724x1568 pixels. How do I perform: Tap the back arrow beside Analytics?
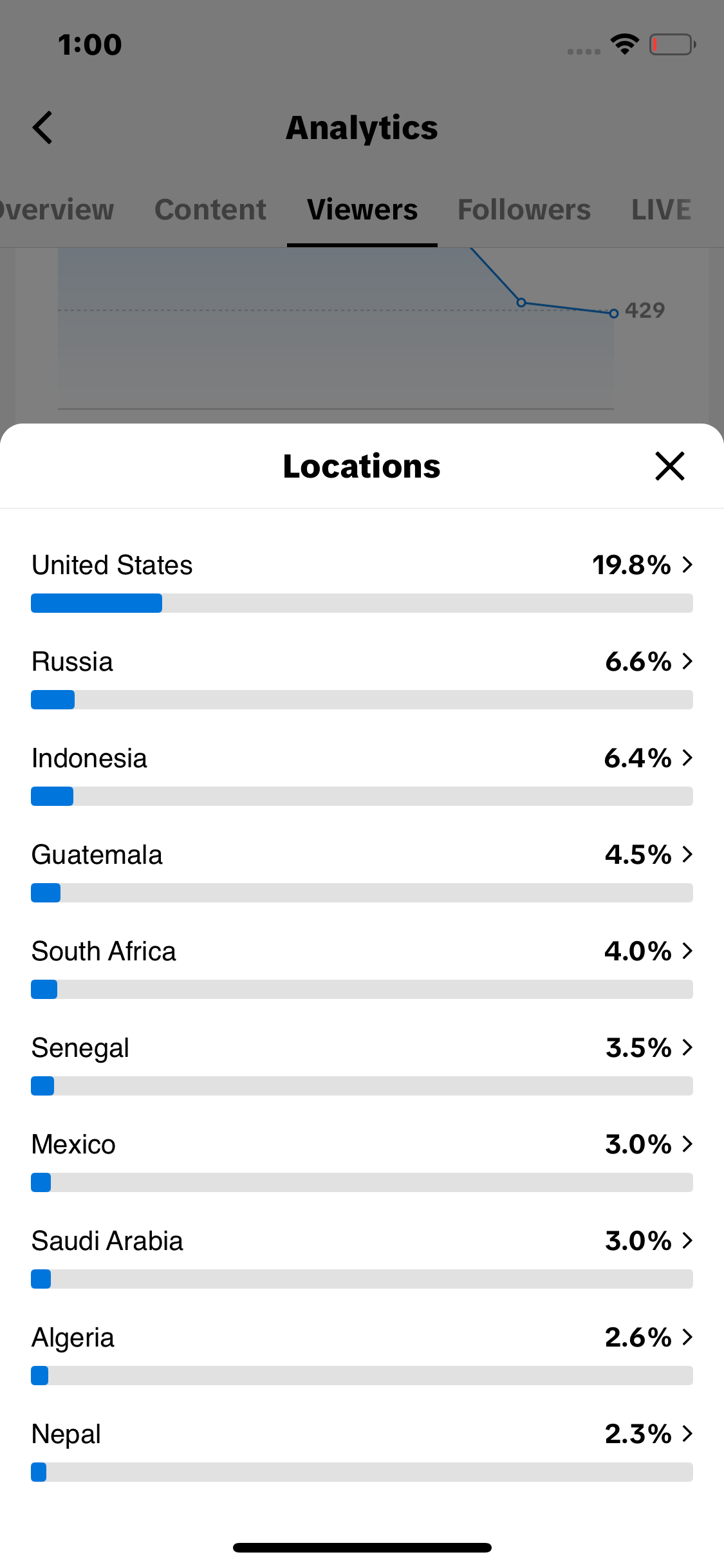[x=42, y=127]
